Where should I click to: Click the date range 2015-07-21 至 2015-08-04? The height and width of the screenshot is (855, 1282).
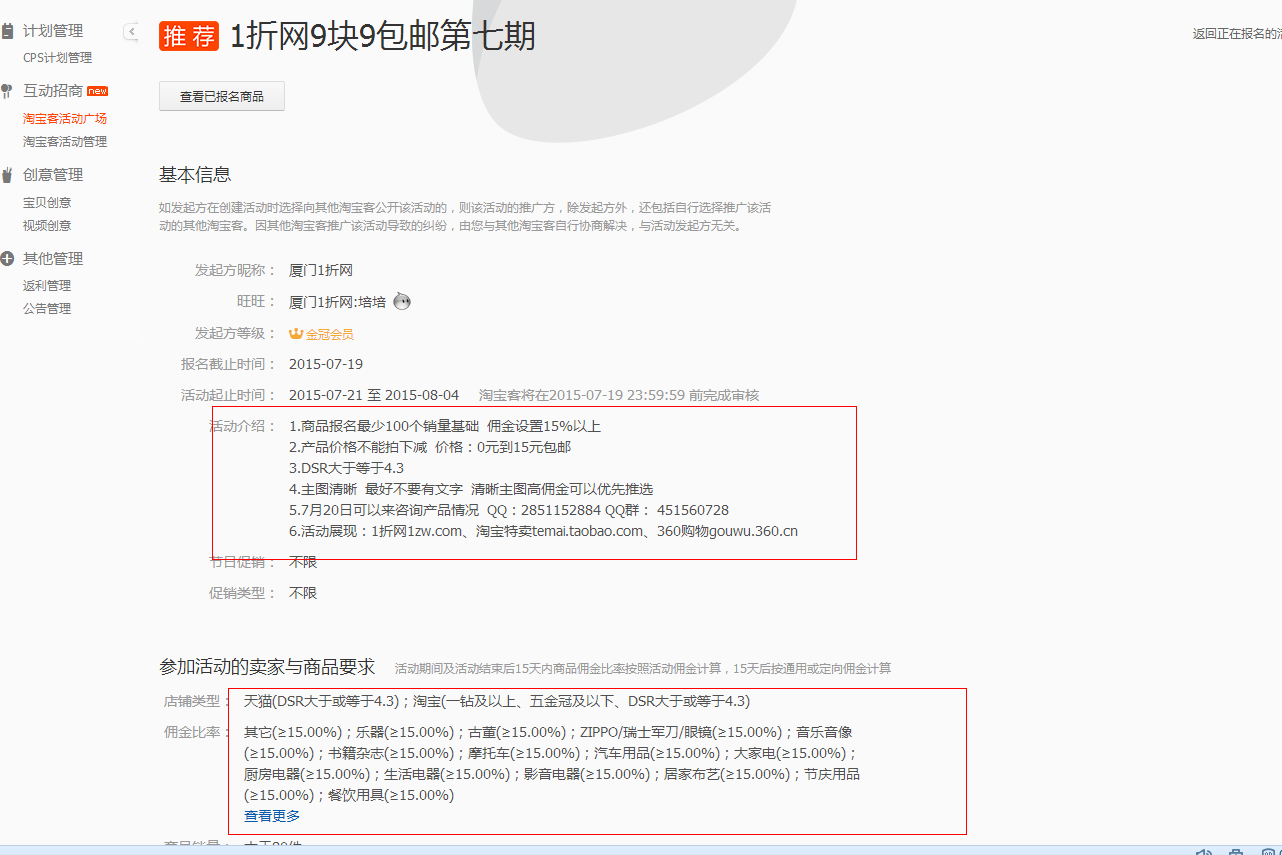click(374, 395)
